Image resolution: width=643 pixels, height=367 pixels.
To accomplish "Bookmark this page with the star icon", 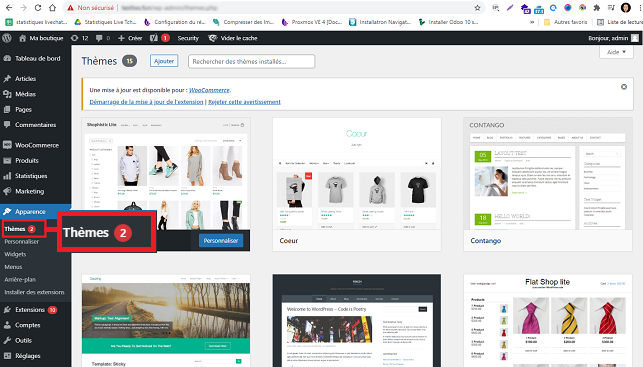I will [477, 8].
